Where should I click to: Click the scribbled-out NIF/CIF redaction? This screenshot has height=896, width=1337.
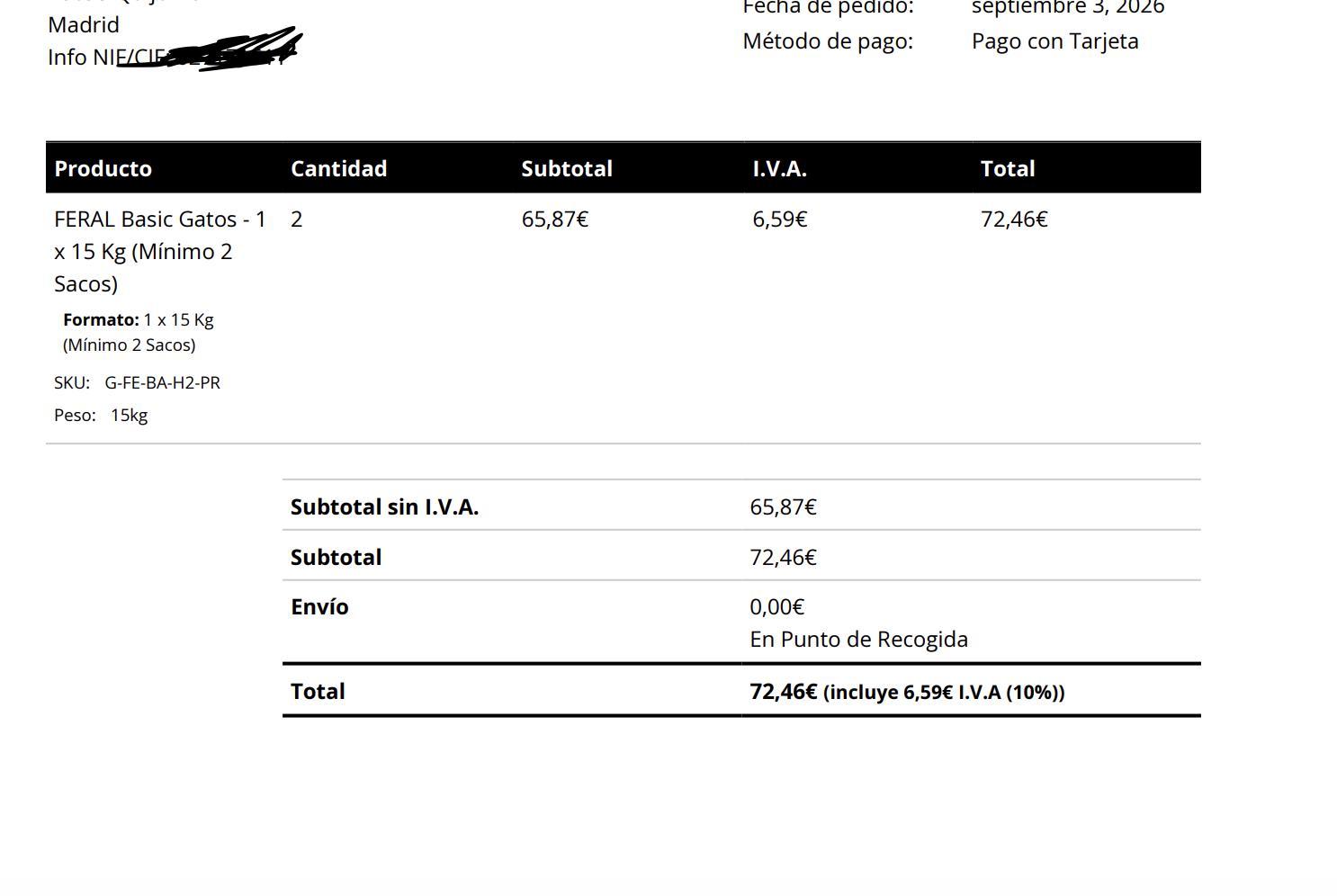(209, 49)
